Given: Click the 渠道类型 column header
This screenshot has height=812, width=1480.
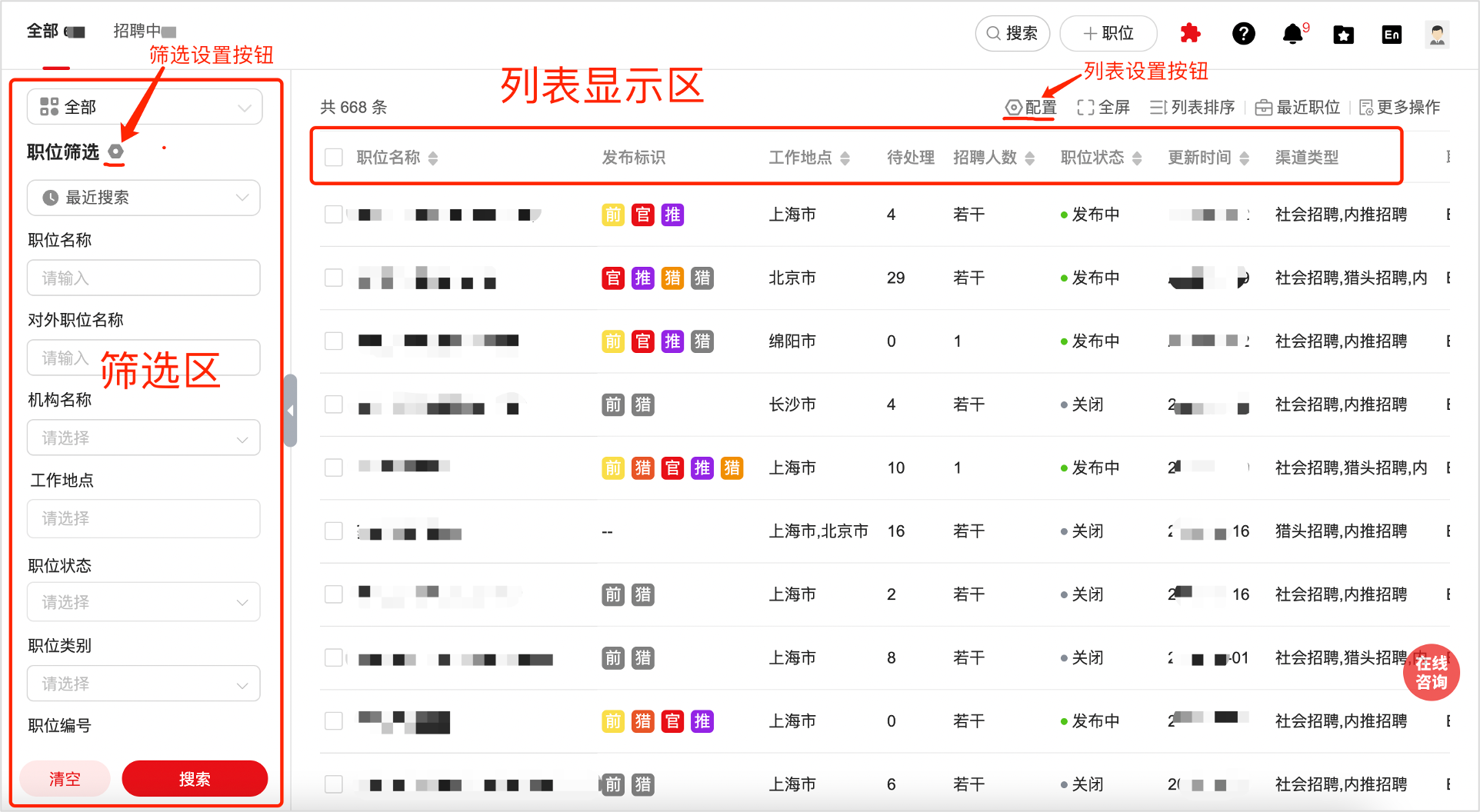Looking at the screenshot, I should 1307,158.
